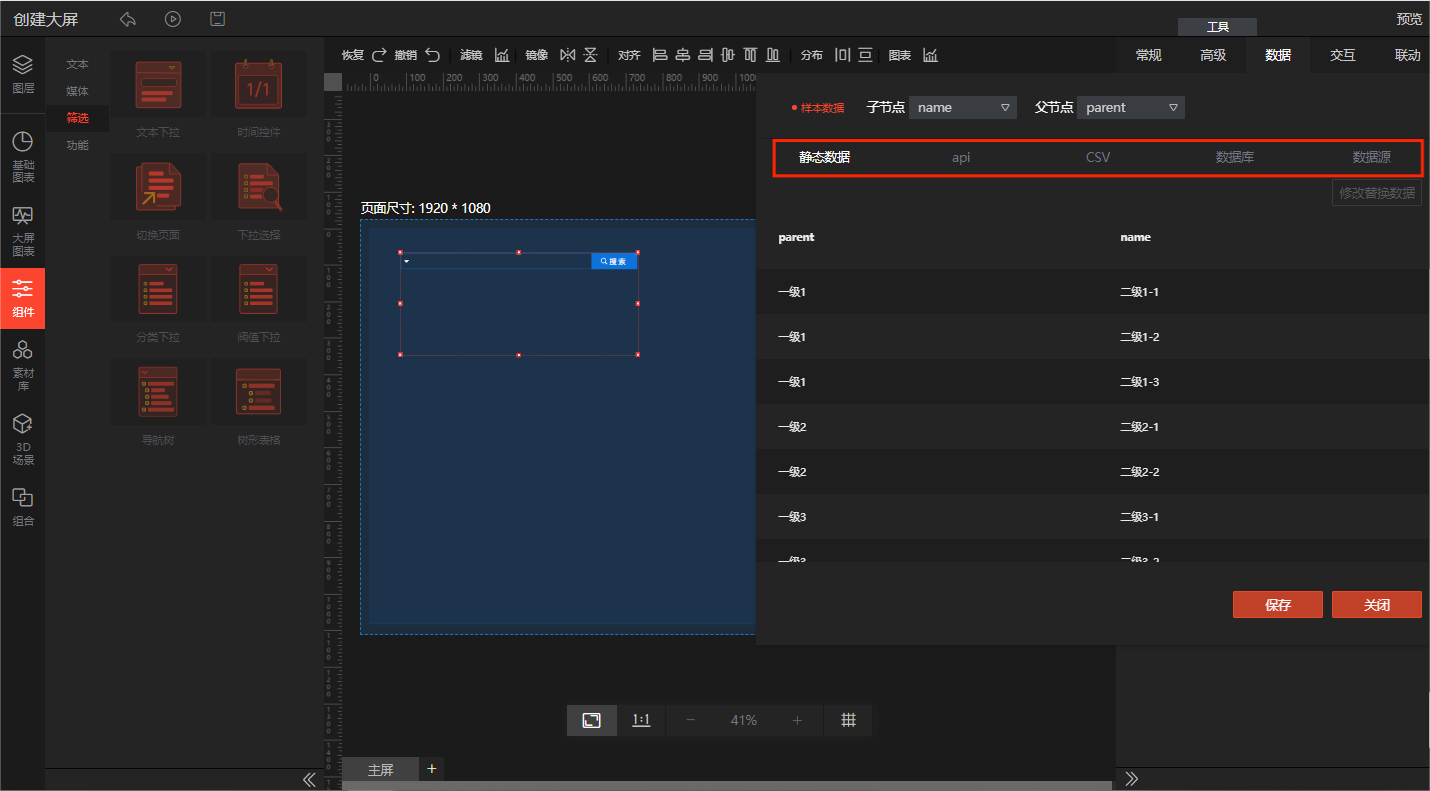Viewport: 1430px width, 791px height.
Task: Pick the 阈值下拉 component thumbnail
Action: click(258, 290)
